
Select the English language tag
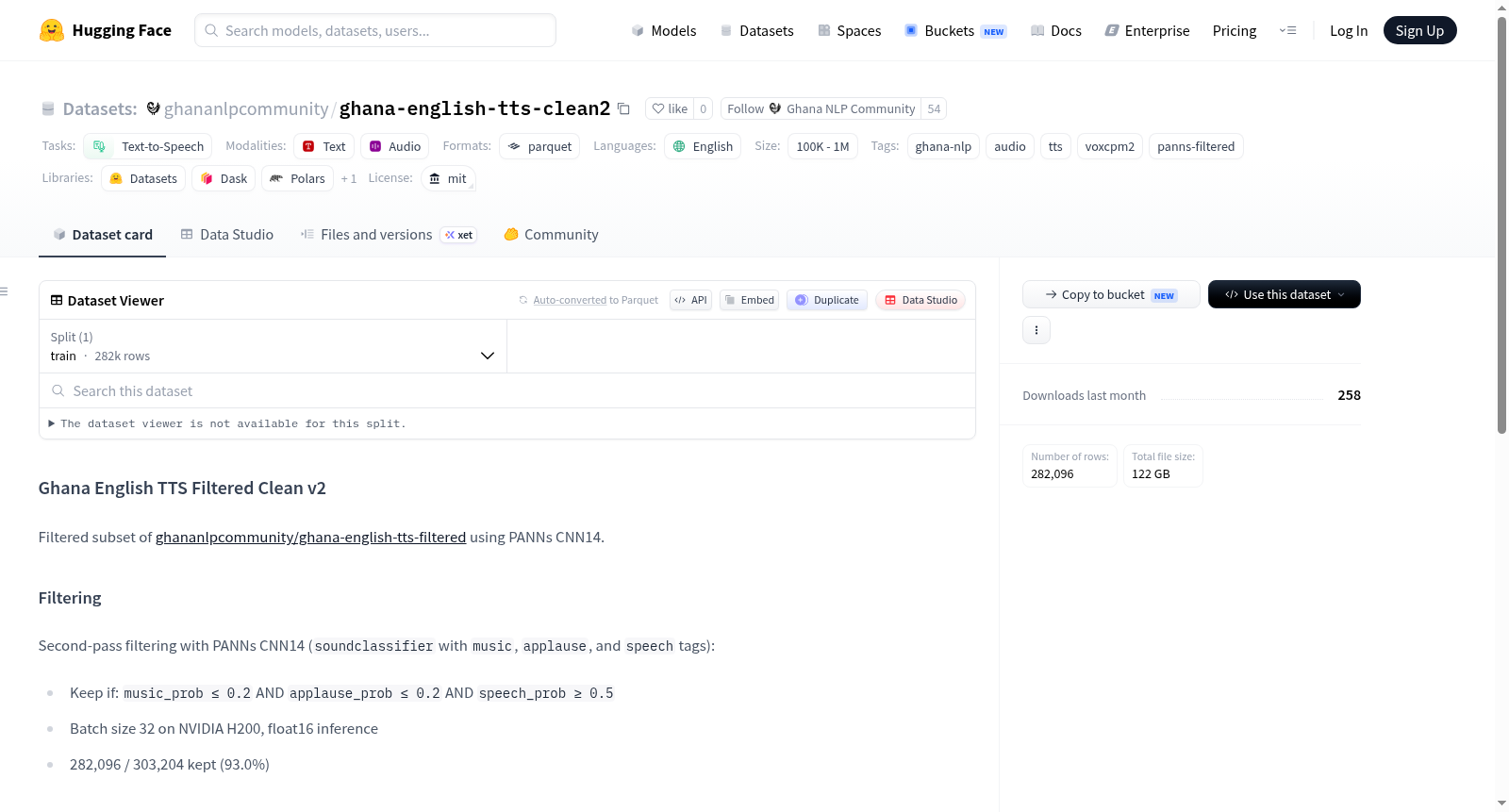[703, 146]
